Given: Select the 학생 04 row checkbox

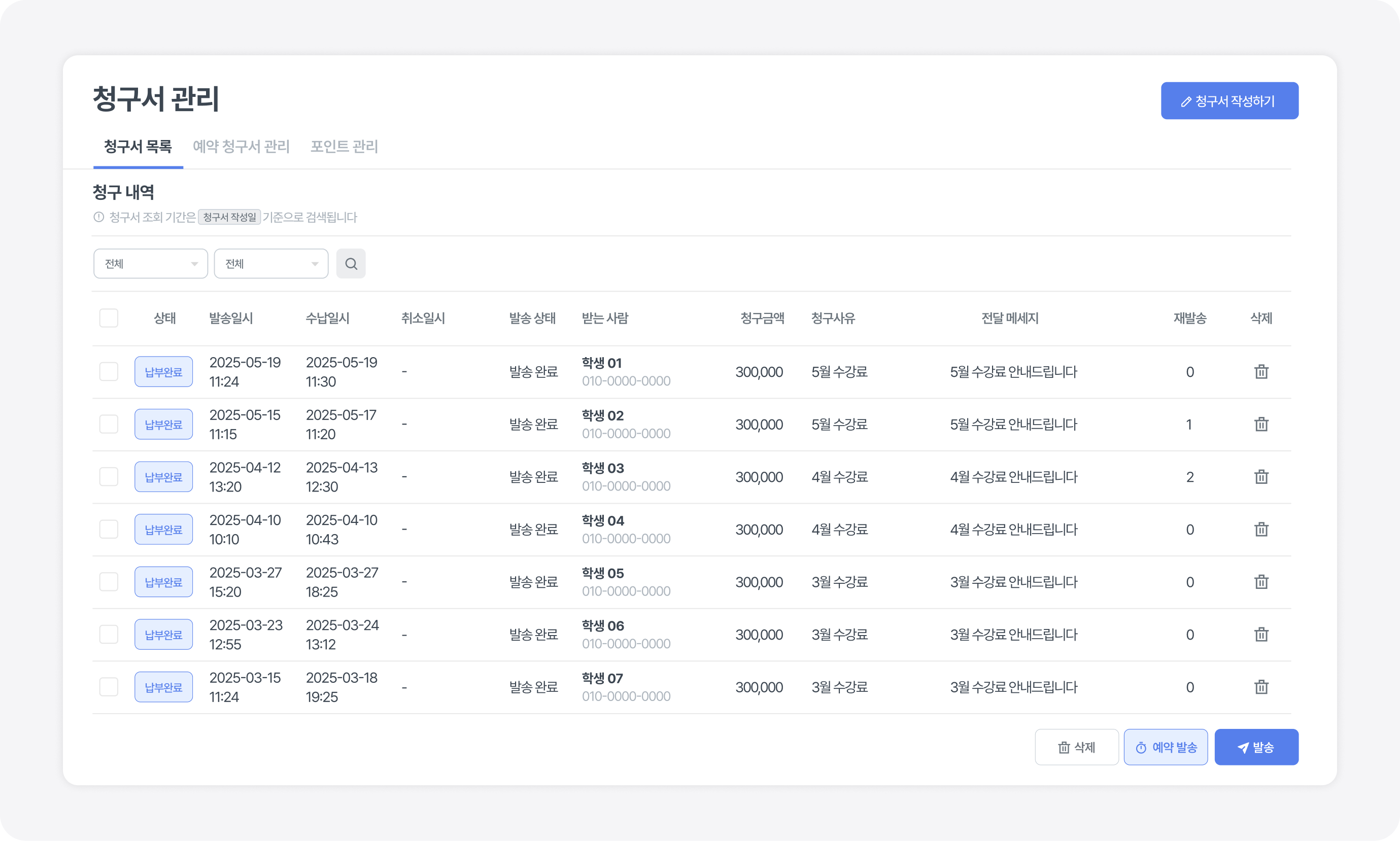Looking at the screenshot, I should [109, 530].
